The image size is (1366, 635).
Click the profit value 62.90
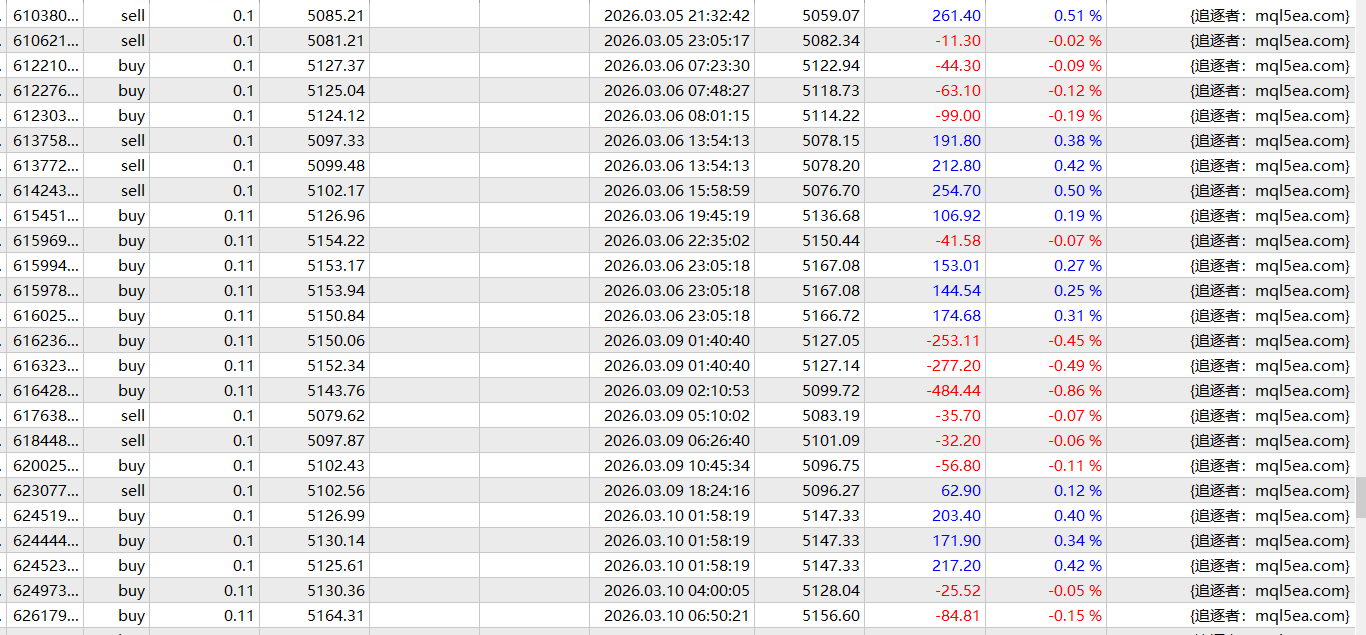coord(961,491)
